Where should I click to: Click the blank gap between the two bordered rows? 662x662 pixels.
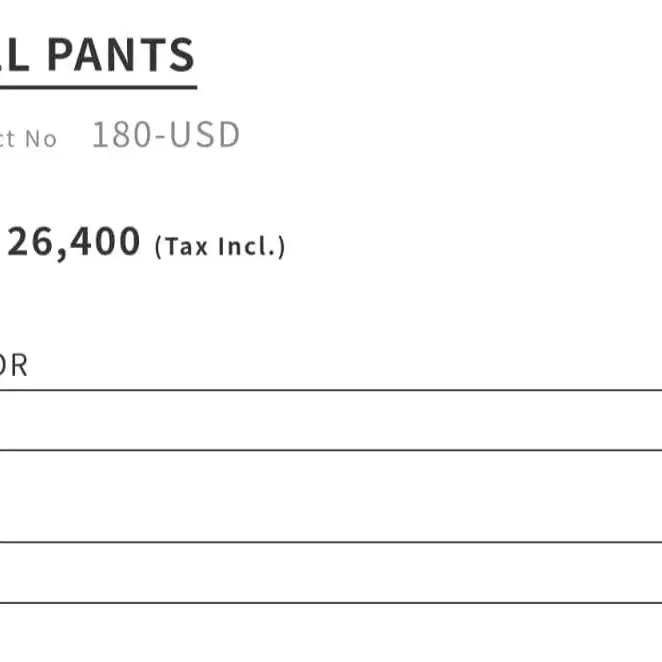point(330,496)
